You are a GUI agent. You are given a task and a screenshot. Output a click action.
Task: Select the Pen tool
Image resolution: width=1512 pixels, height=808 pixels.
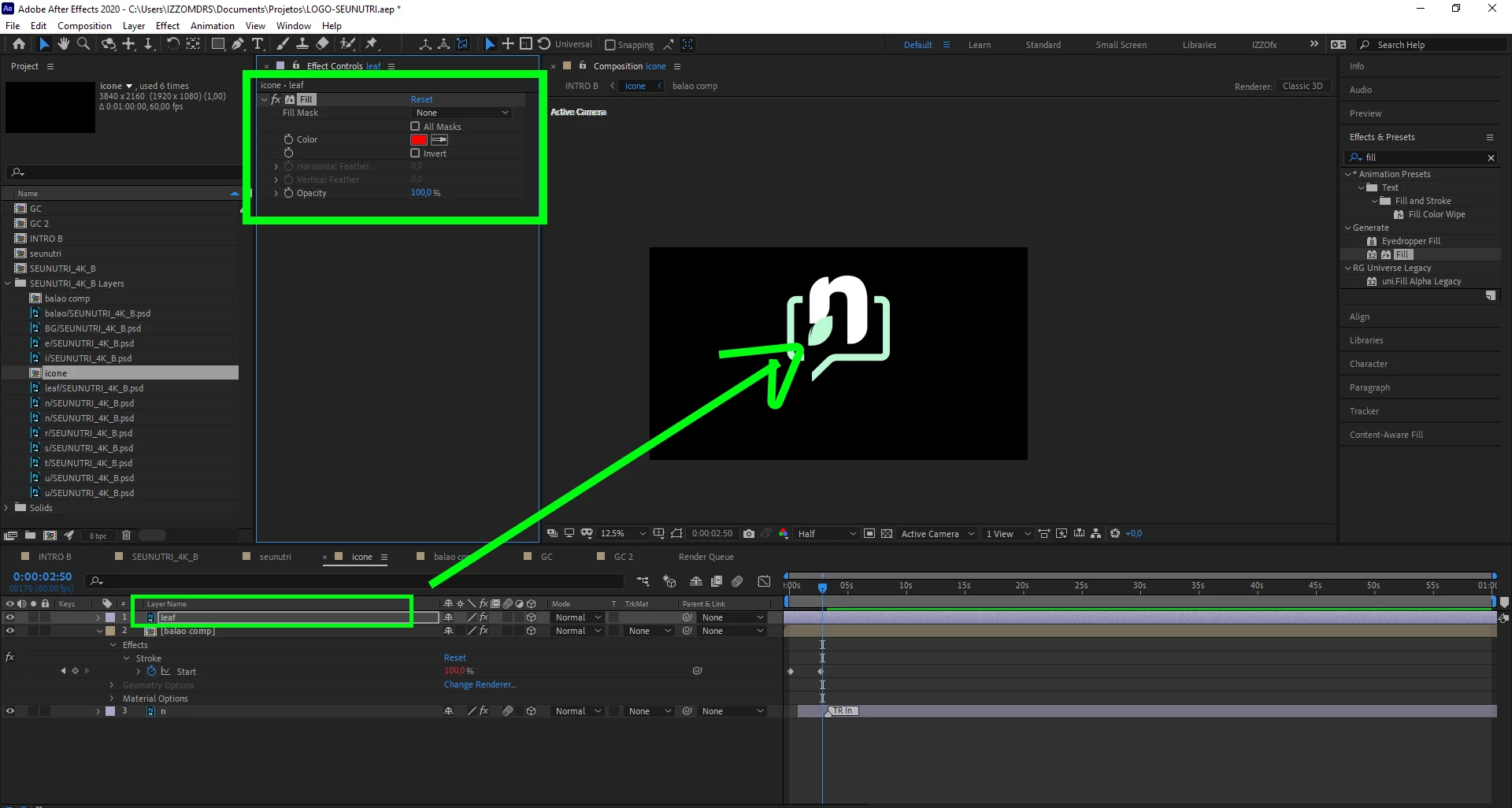tap(237, 44)
